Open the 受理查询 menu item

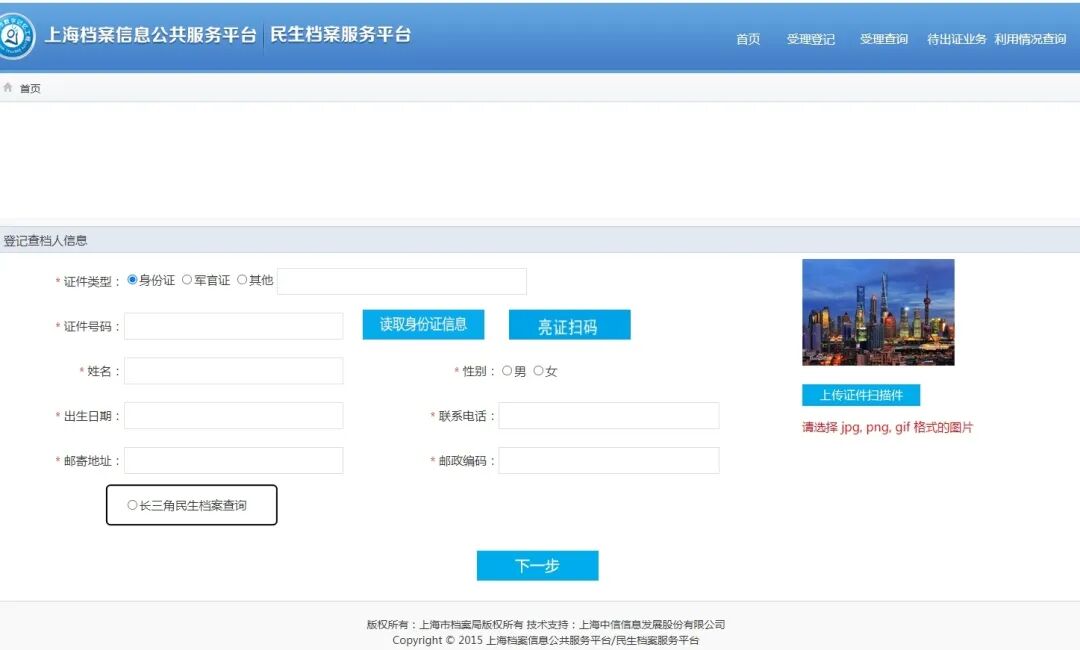click(x=883, y=40)
